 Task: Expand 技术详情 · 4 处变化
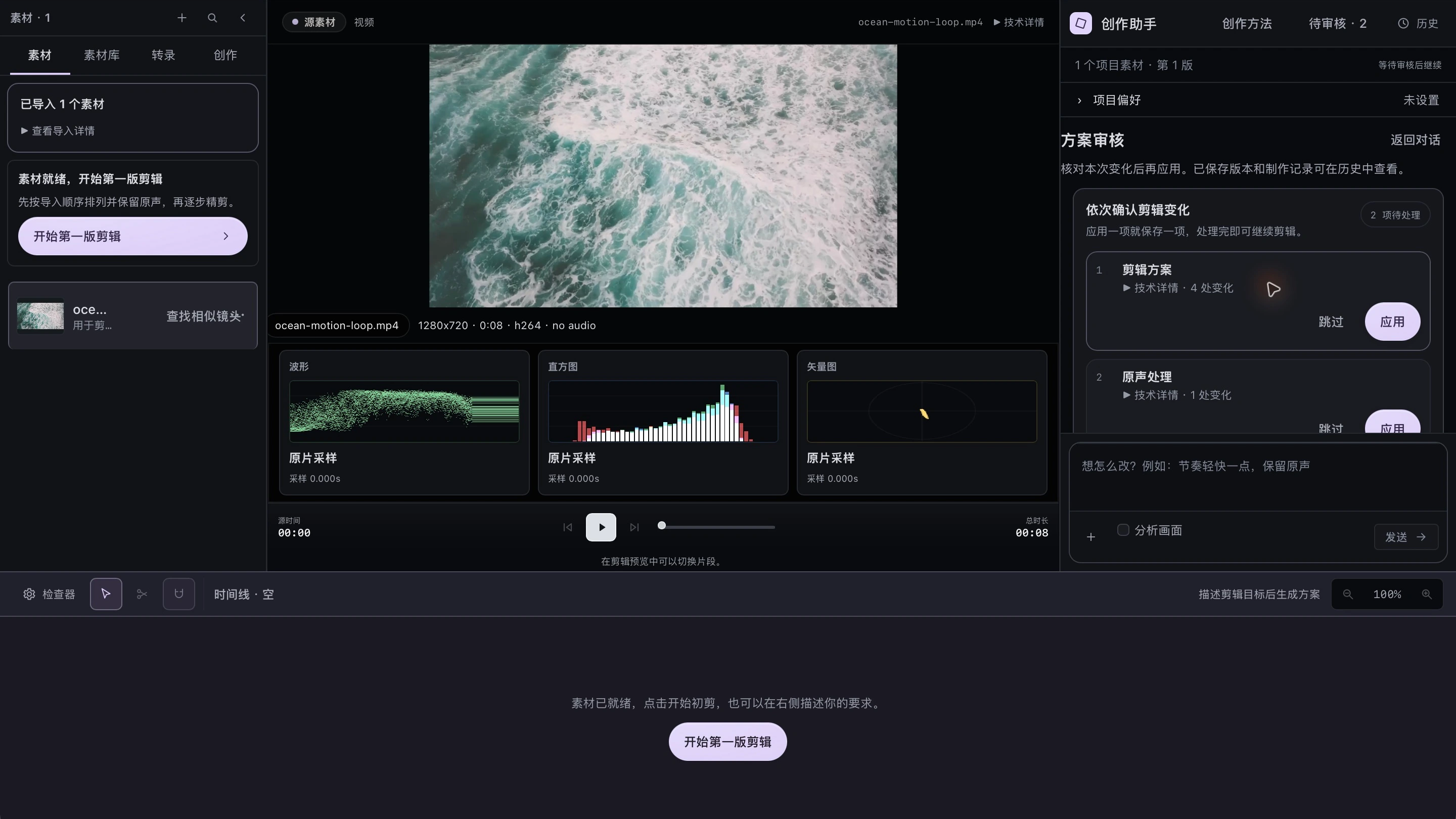(1178, 288)
